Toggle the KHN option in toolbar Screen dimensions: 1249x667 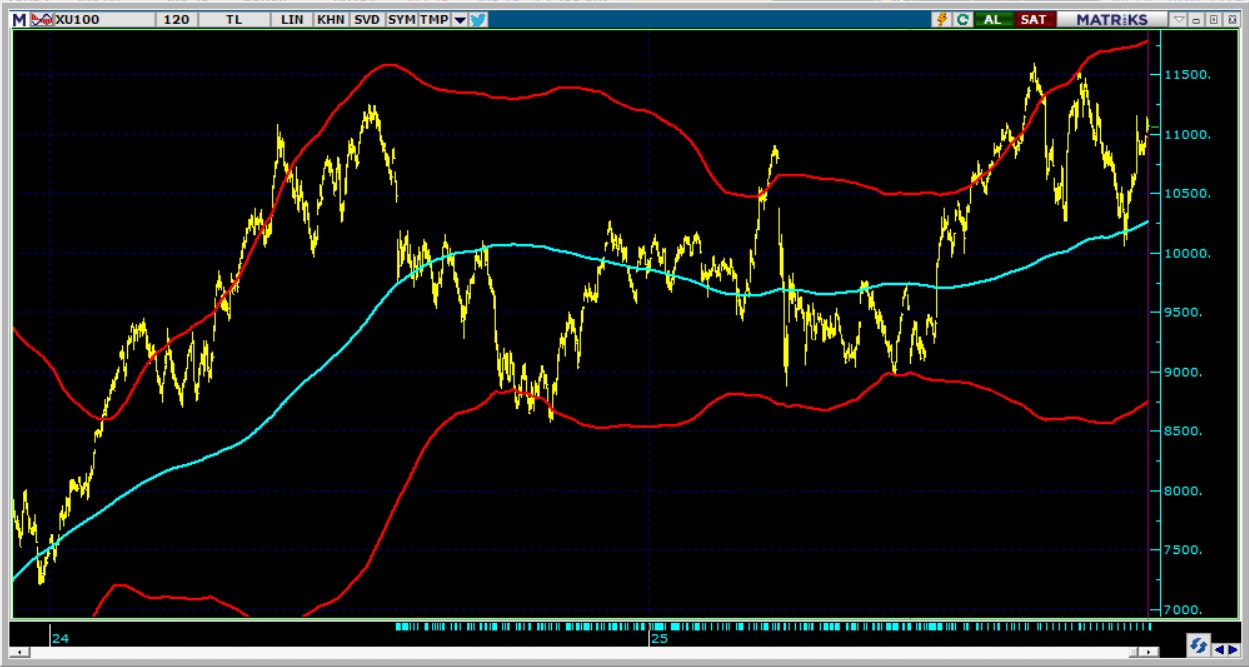330,19
